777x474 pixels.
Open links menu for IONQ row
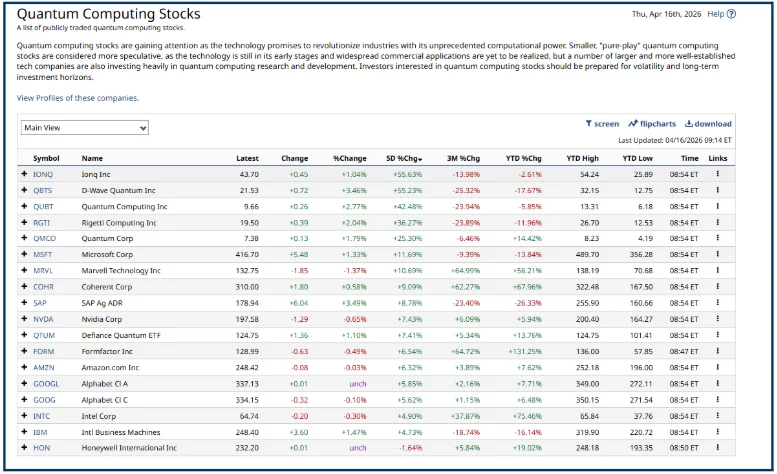pos(718,174)
